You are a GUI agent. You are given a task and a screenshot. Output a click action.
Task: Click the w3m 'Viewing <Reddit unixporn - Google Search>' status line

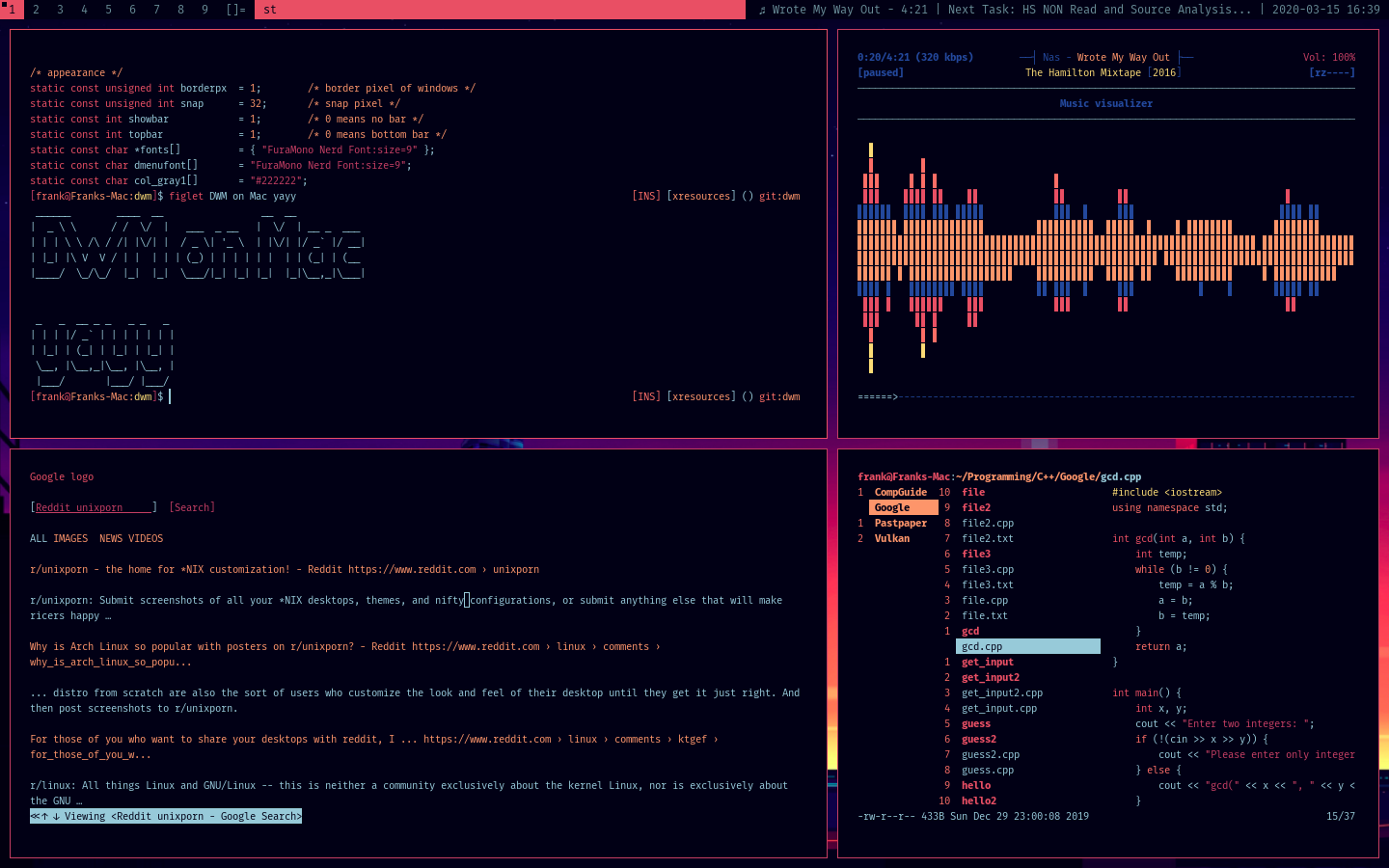point(166,816)
